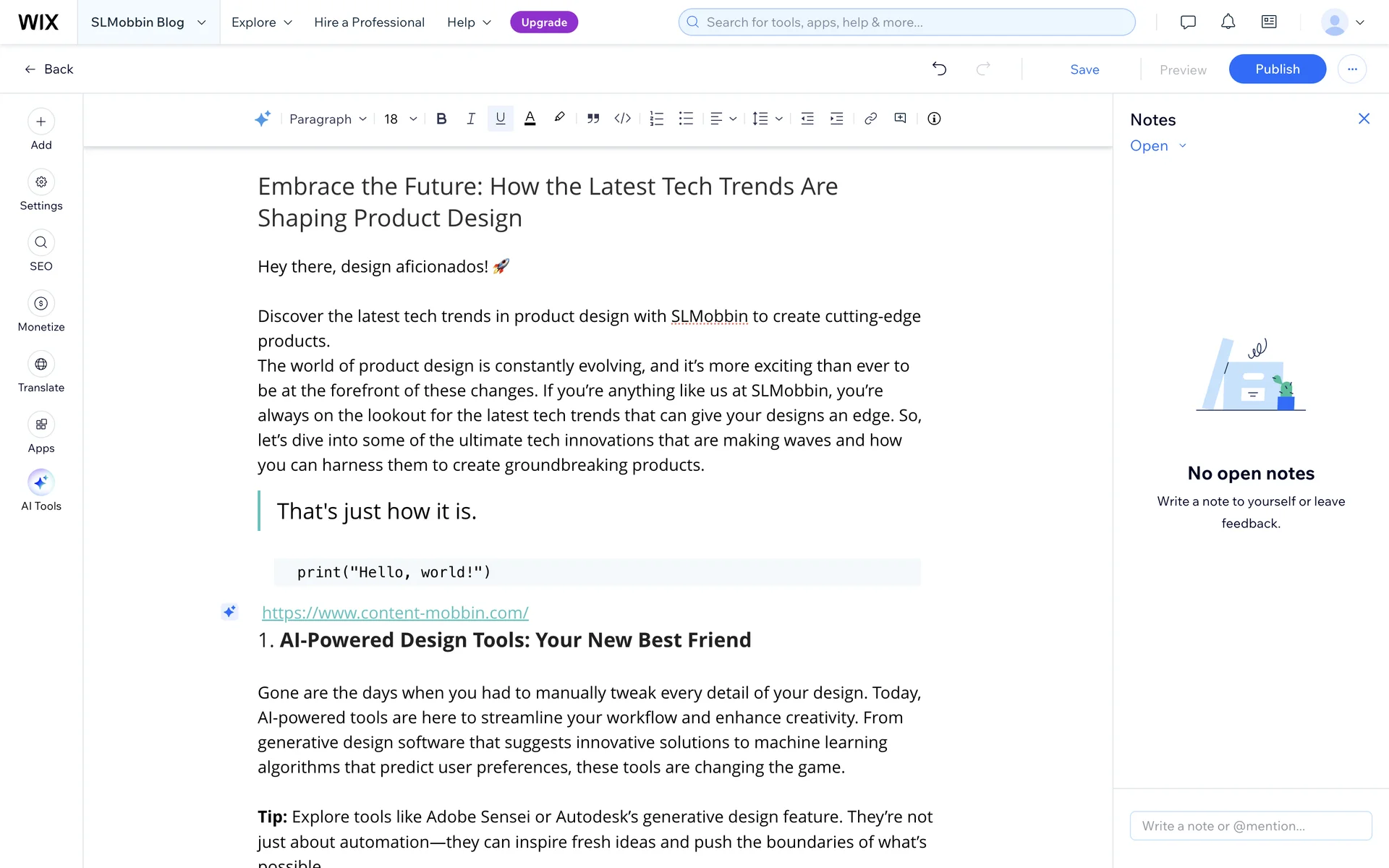1389x868 pixels.
Task: Open the Explore menu
Action: pos(262,22)
